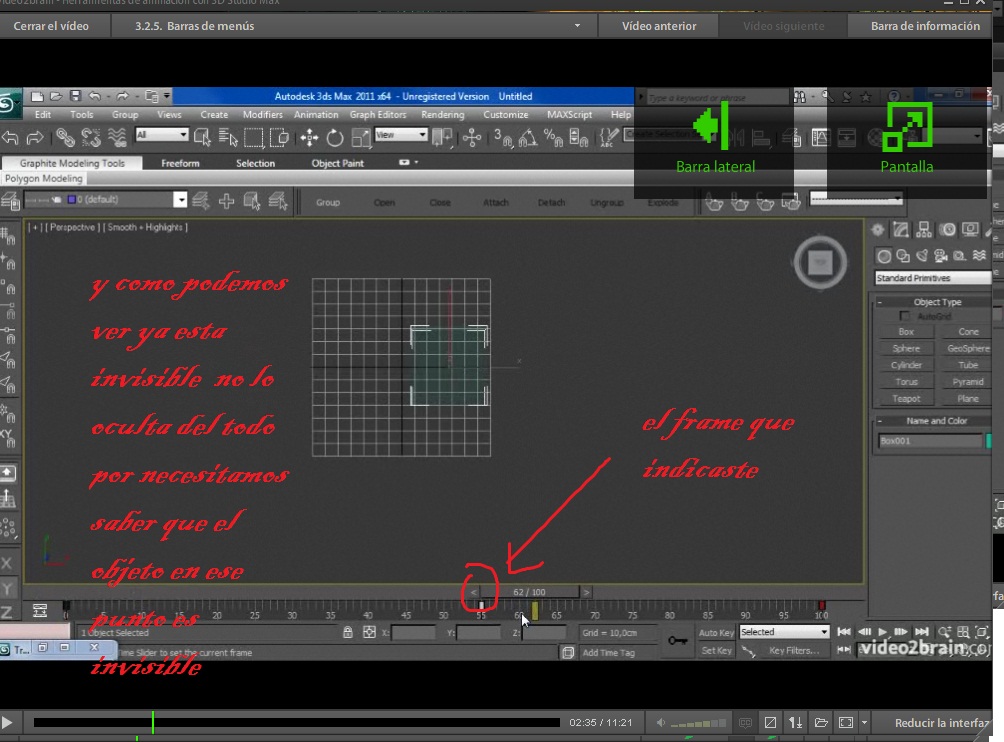Image resolution: width=1004 pixels, height=742 pixels.
Task: Open the 3ds Max application button
Action: point(9,104)
